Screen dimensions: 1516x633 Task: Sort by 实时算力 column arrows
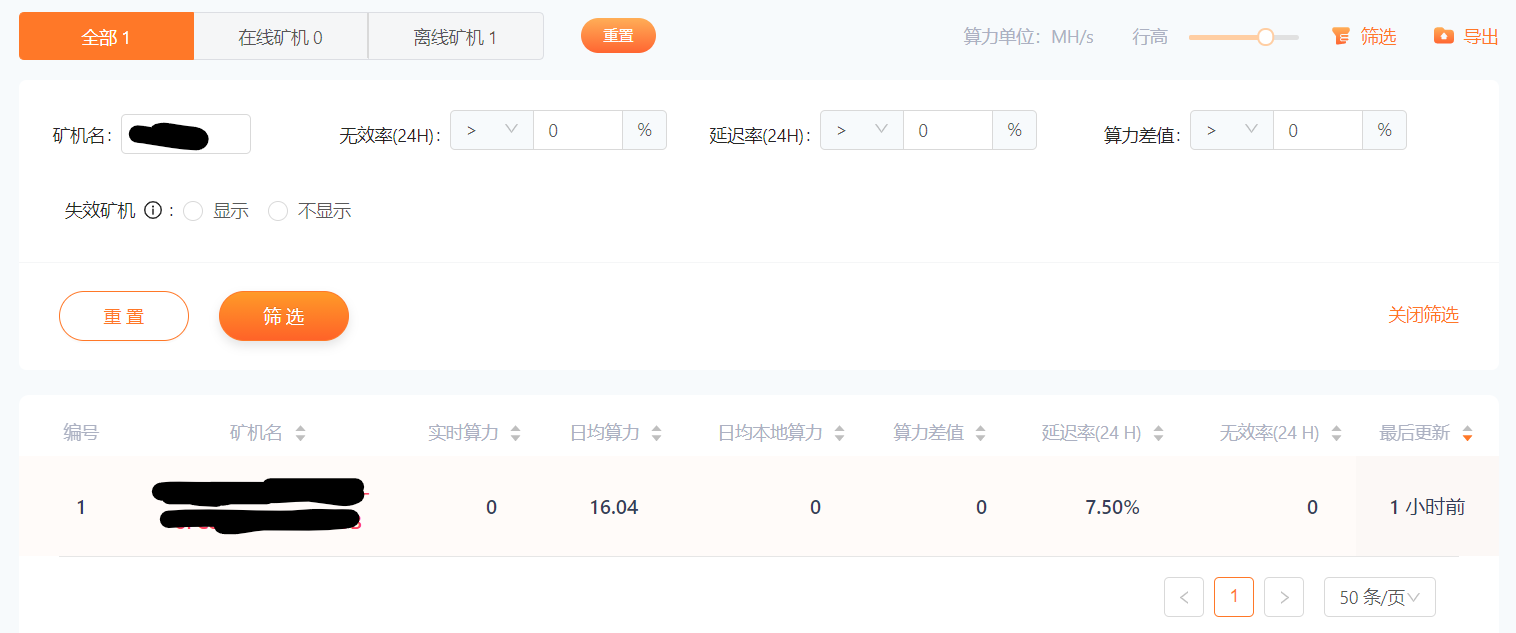[515, 434]
